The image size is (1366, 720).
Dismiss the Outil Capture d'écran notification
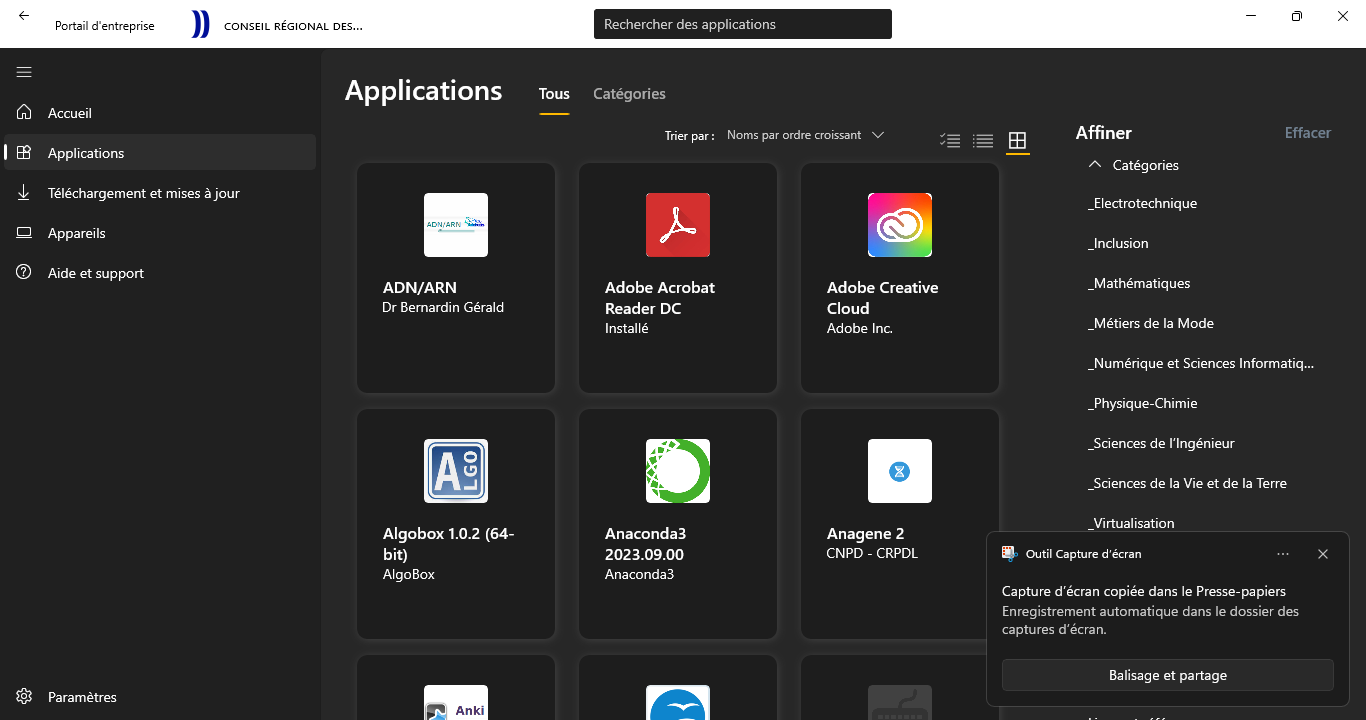click(x=1323, y=554)
